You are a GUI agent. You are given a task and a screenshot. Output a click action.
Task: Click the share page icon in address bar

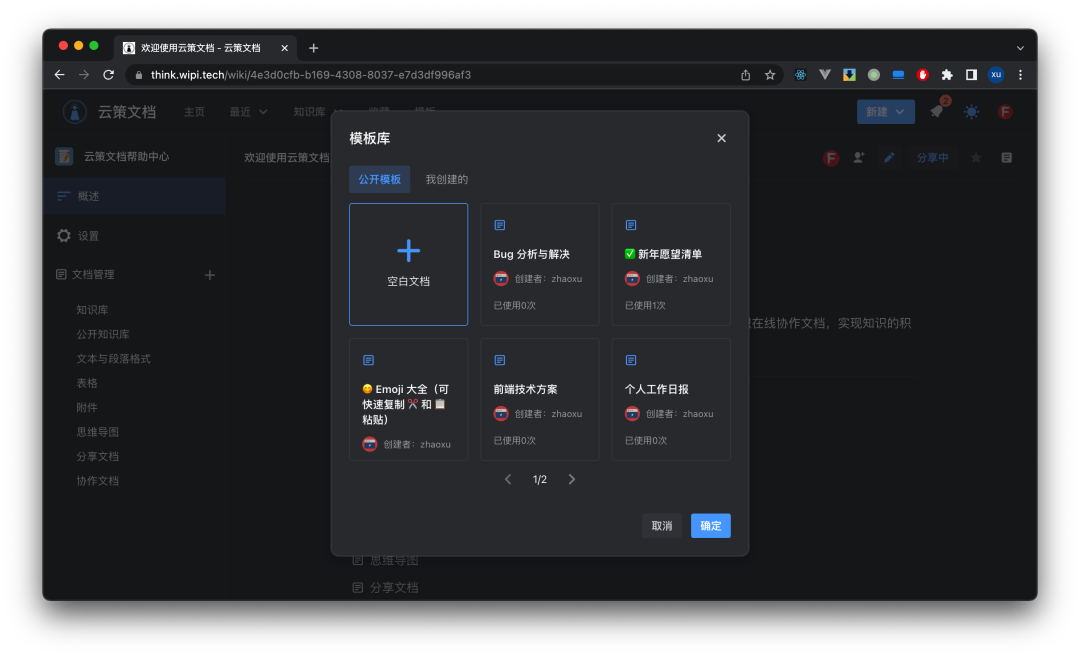click(x=745, y=75)
